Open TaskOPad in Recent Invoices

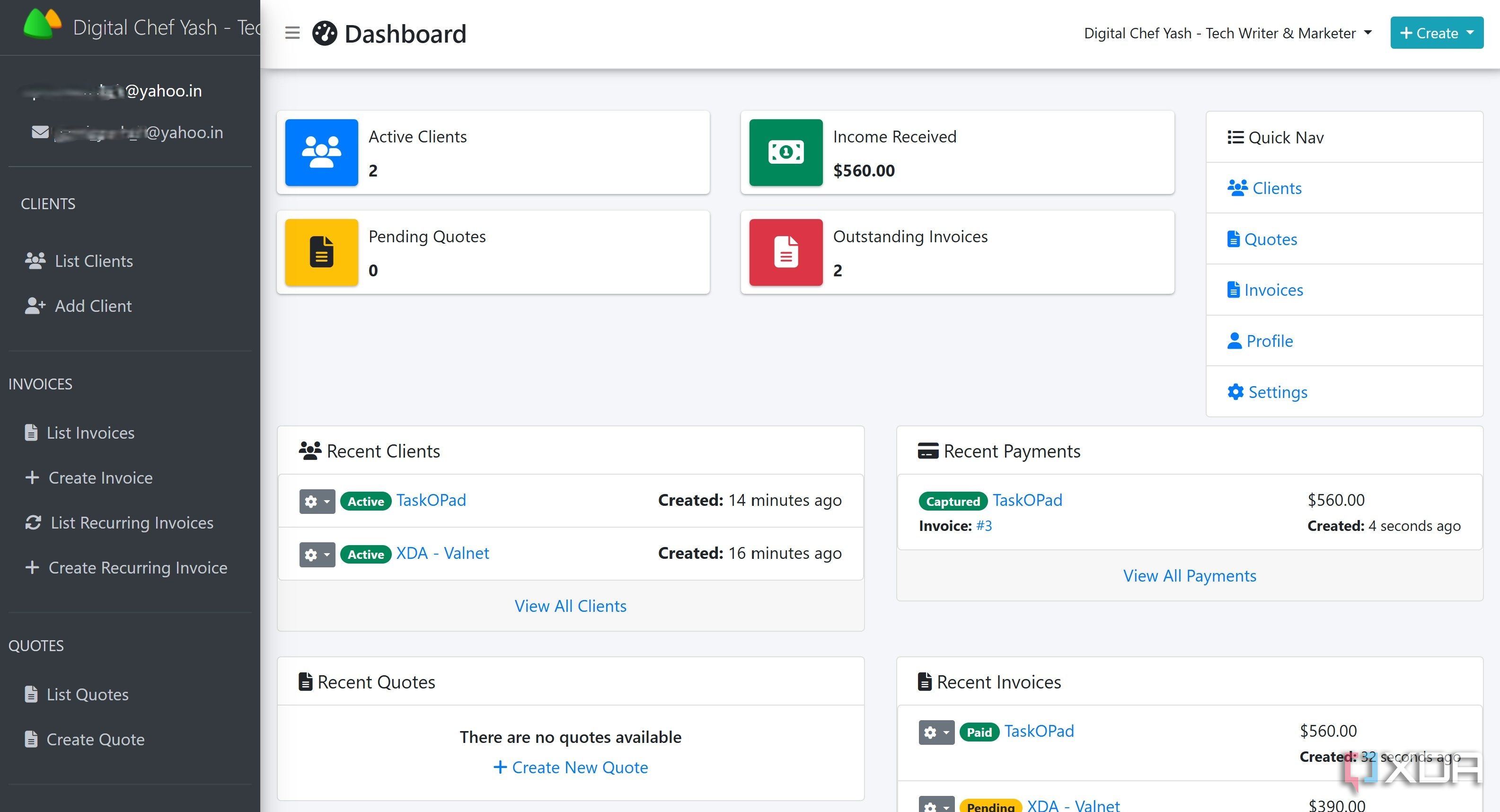[x=1039, y=731]
